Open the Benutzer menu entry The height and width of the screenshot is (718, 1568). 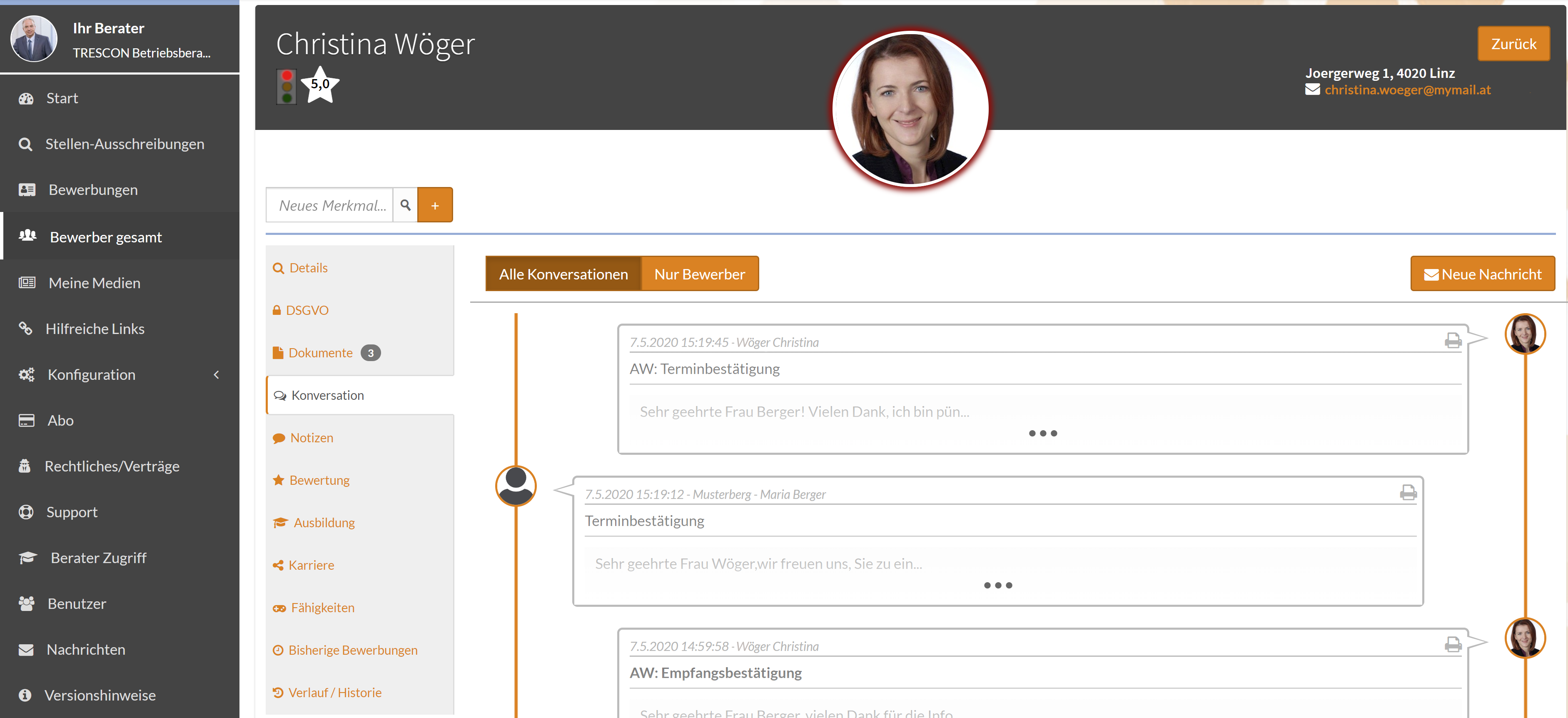[119, 603]
